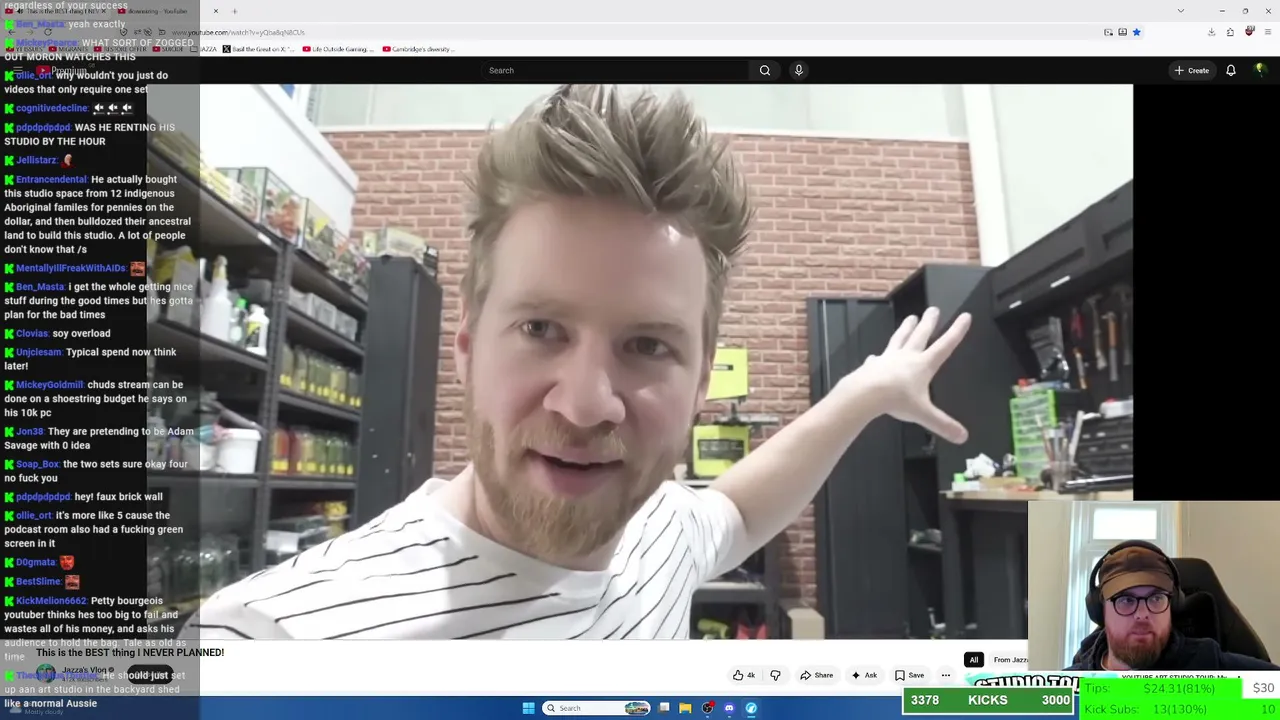Open 'Cambridge's diversity' bookmark
This screenshot has height=720, width=1280.
[x=418, y=49]
